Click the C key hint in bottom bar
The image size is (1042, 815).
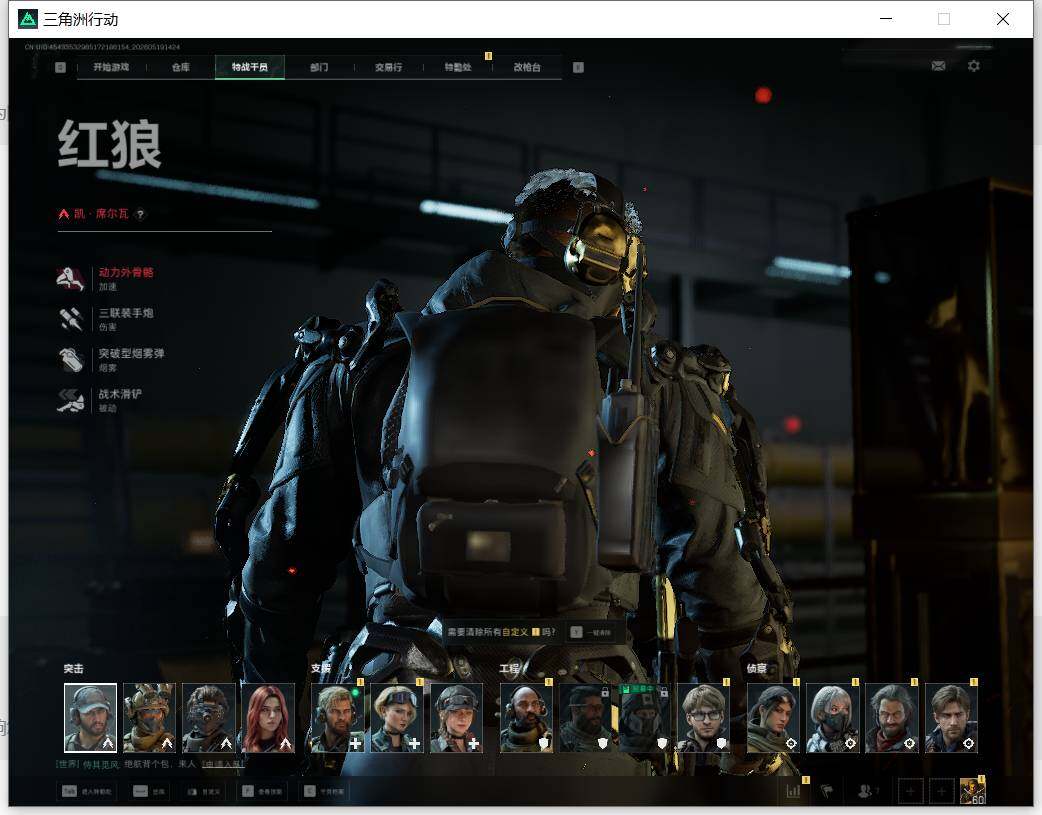tap(310, 791)
